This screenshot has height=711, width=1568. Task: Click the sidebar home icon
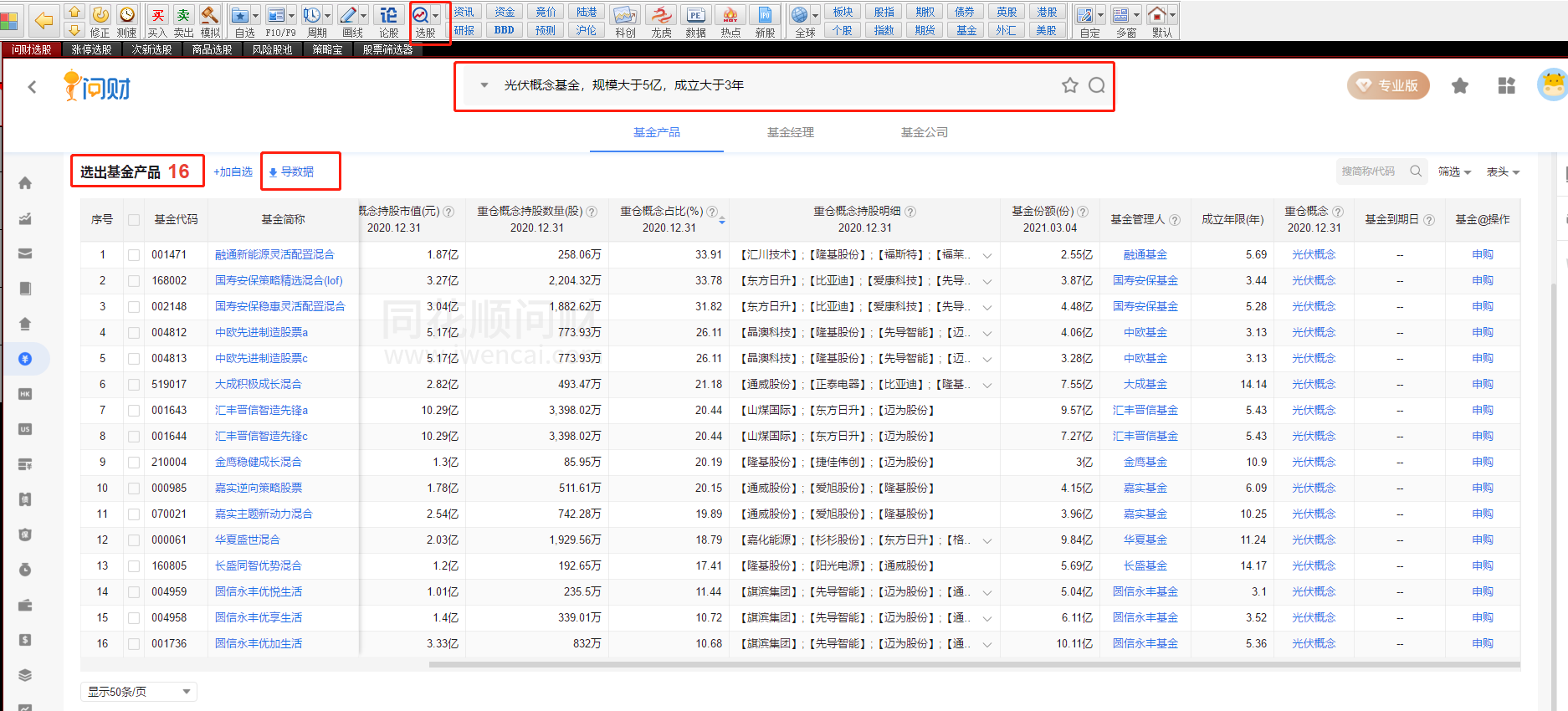pos(25,183)
